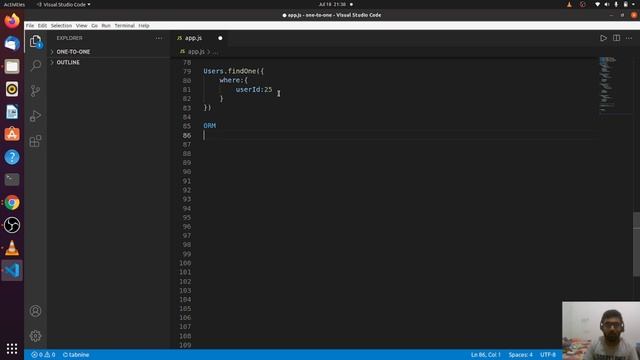Open Files manager from the dock
Screen dimensions: 640x360
pos(12,66)
